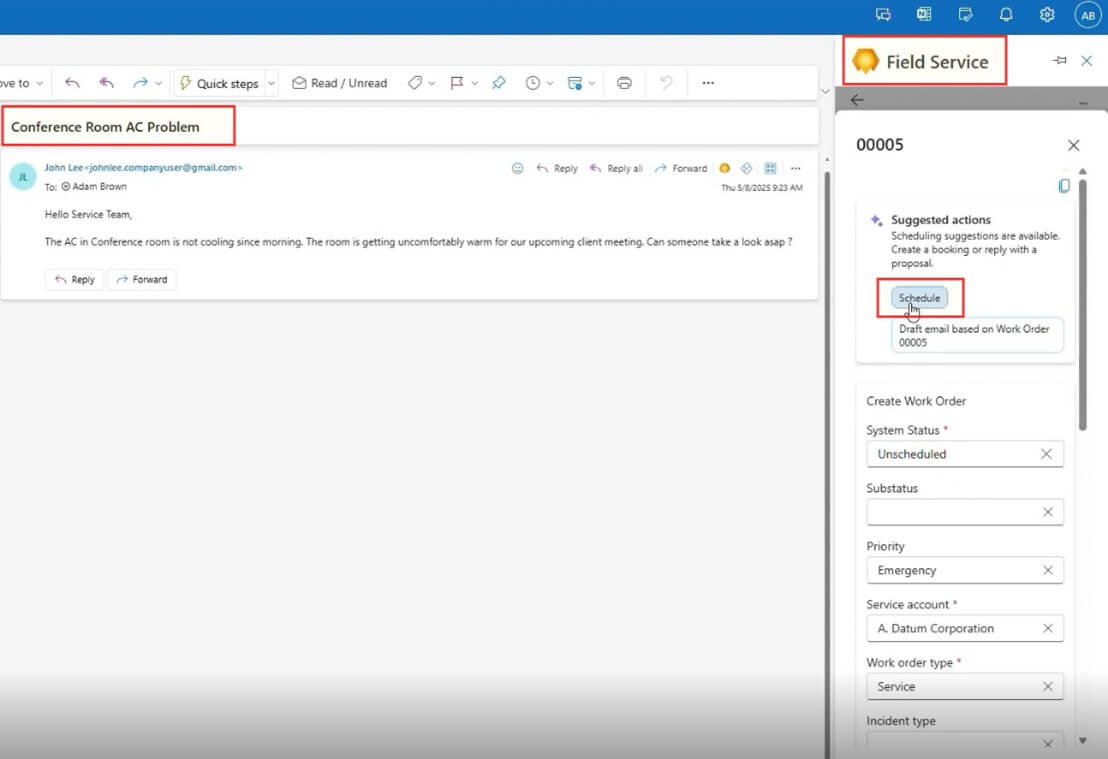The width and height of the screenshot is (1108, 759).
Task: Select the subject Conference Room AC Problem
Action: coord(105,126)
